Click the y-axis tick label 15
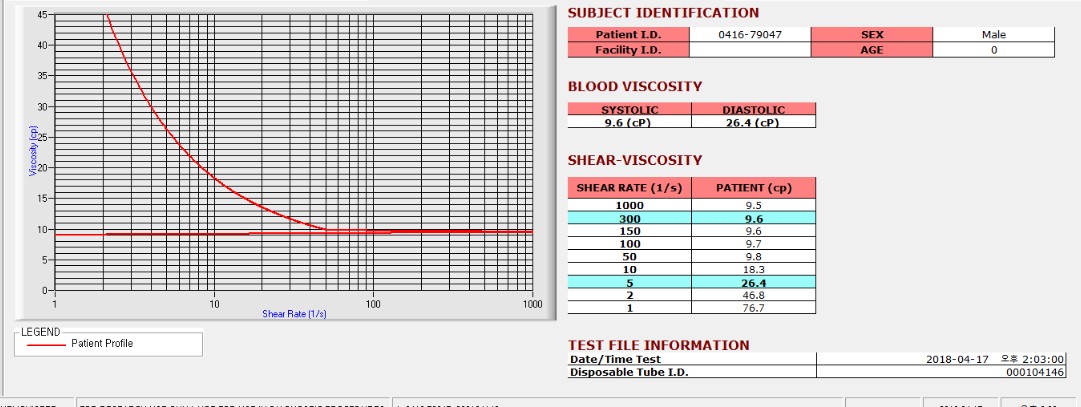 point(43,199)
